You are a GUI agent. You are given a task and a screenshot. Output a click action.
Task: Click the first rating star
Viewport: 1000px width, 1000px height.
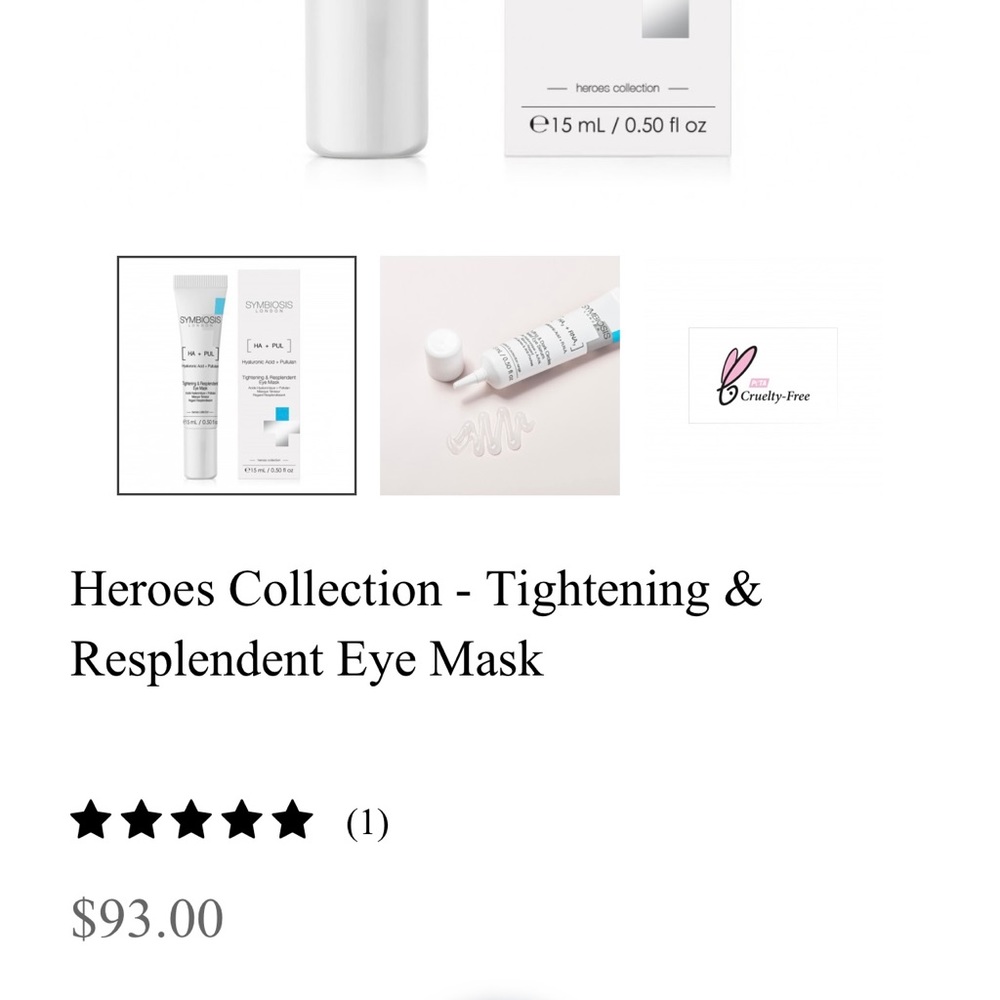click(91, 819)
